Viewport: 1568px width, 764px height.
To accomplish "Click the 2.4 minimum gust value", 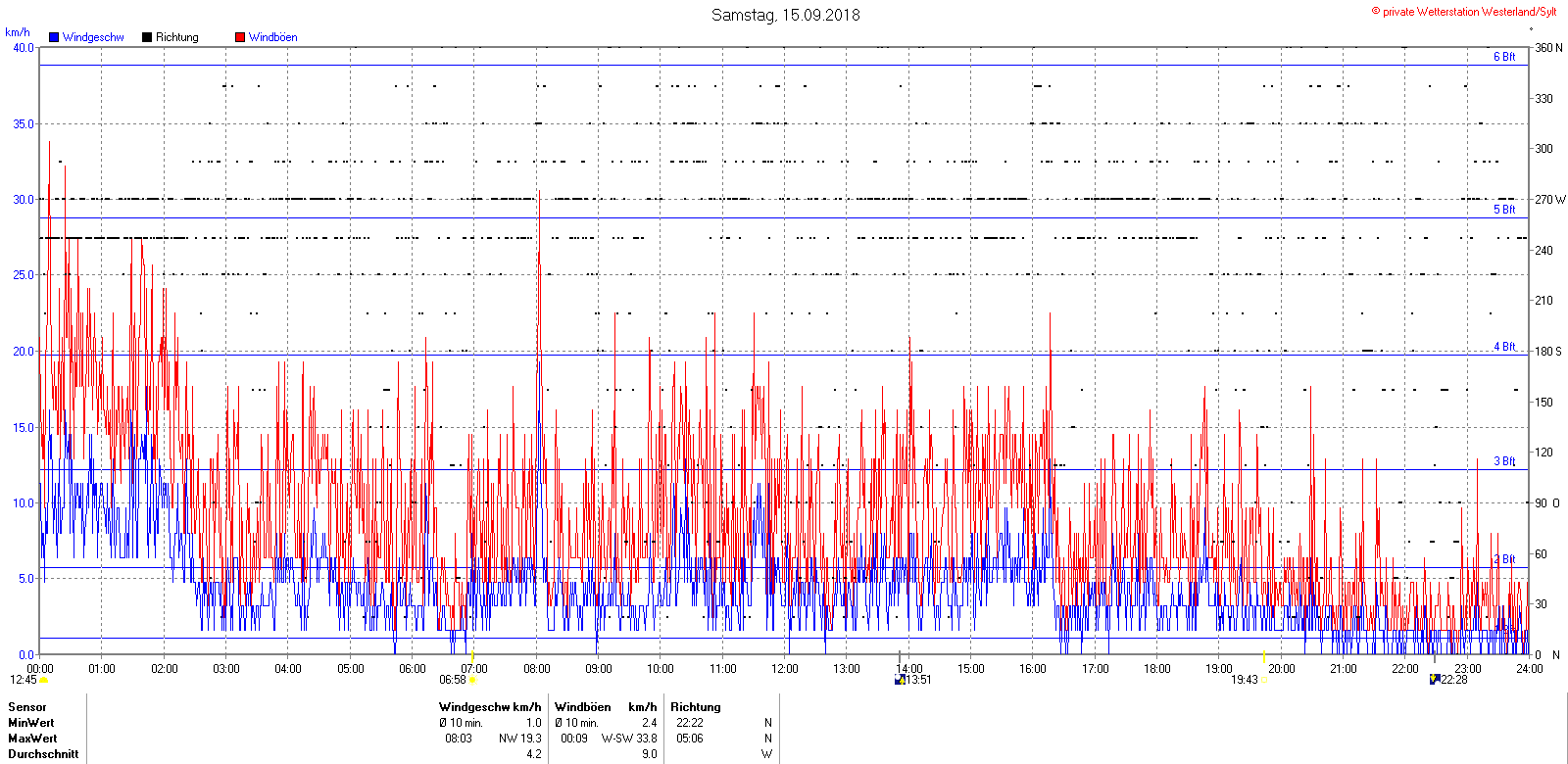I will pyautogui.click(x=650, y=723).
